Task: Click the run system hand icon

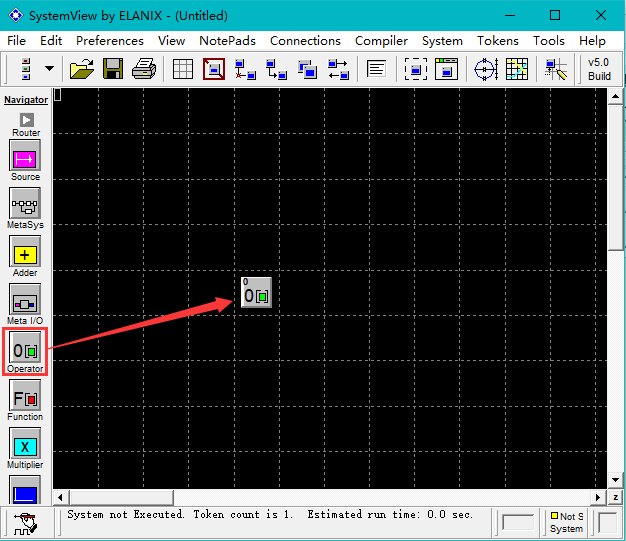Action: (26, 524)
